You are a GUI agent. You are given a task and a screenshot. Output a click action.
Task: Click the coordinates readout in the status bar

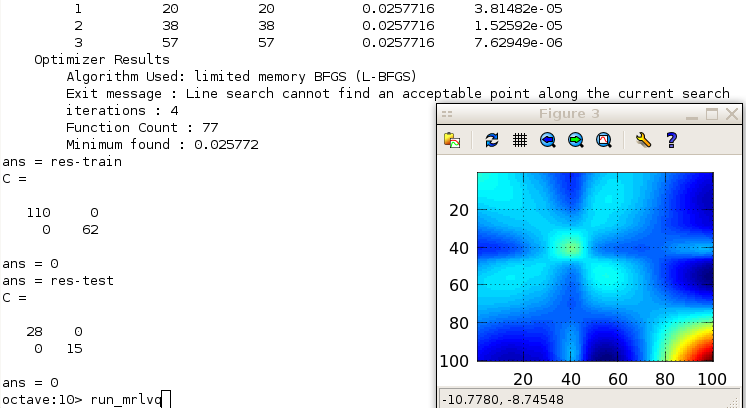(500, 398)
